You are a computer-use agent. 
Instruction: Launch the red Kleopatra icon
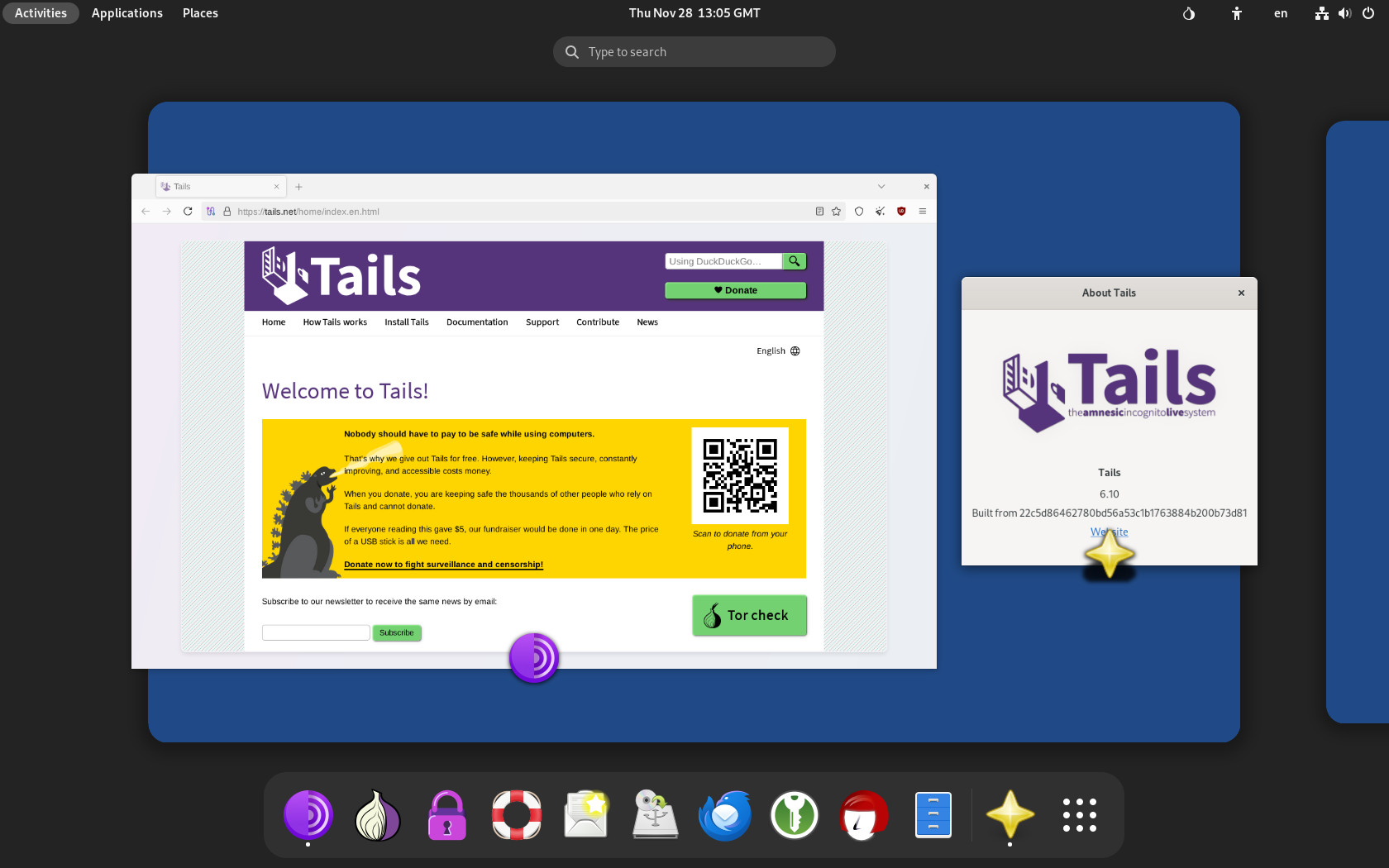point(864,815)
